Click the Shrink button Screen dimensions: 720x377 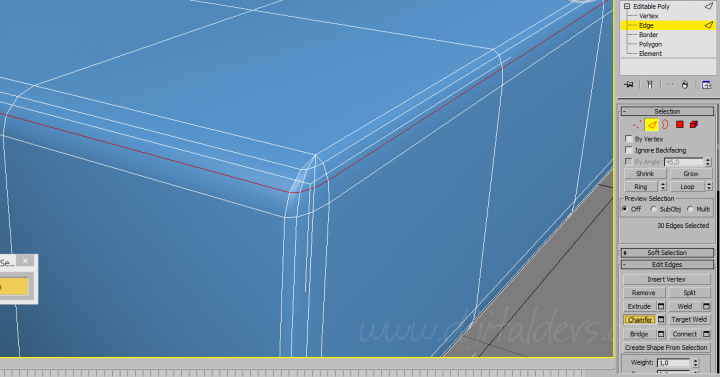tap(645, 174)
